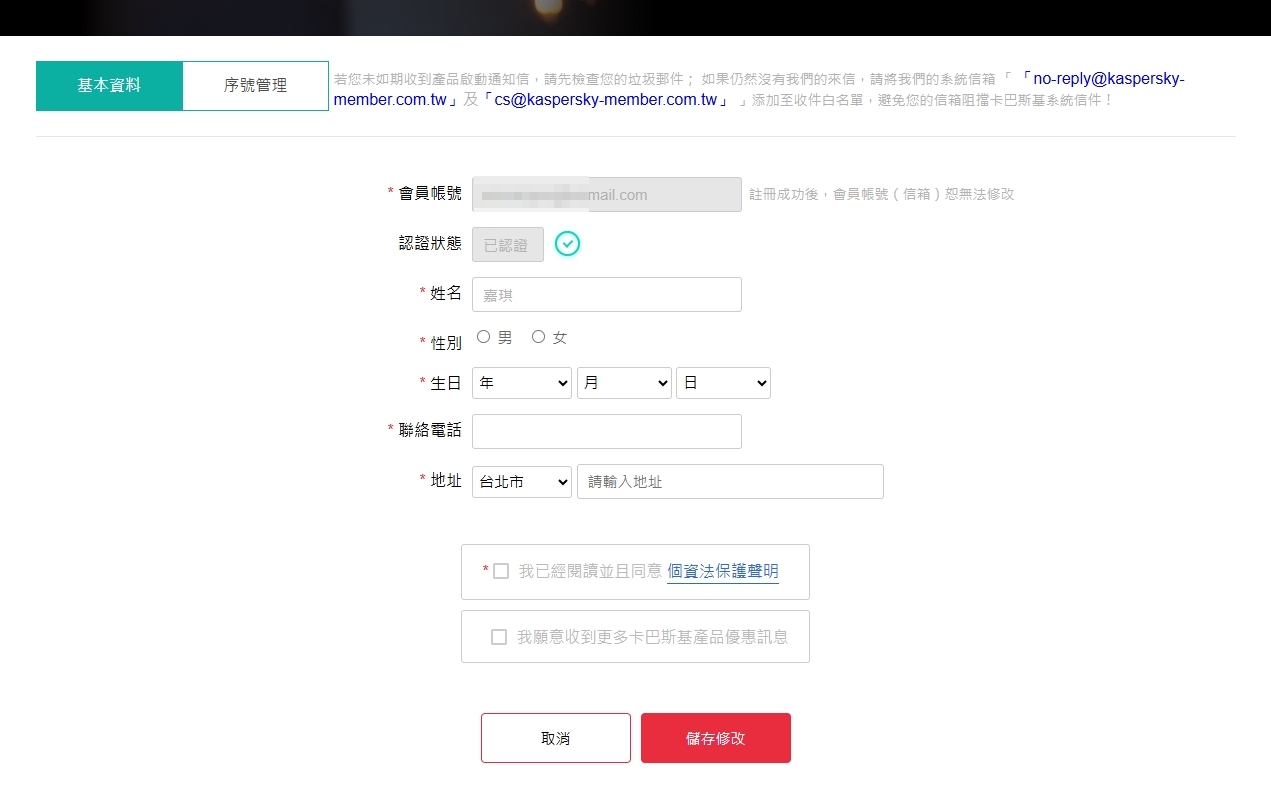
Task: Switch to the 序號管理 tab
Action: [x=255, y=86]
